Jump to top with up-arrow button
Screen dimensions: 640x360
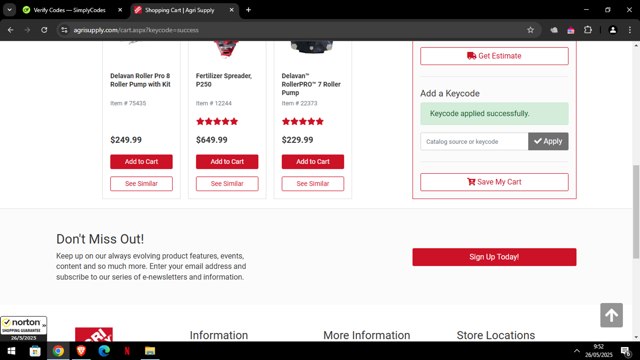[611, 315]
